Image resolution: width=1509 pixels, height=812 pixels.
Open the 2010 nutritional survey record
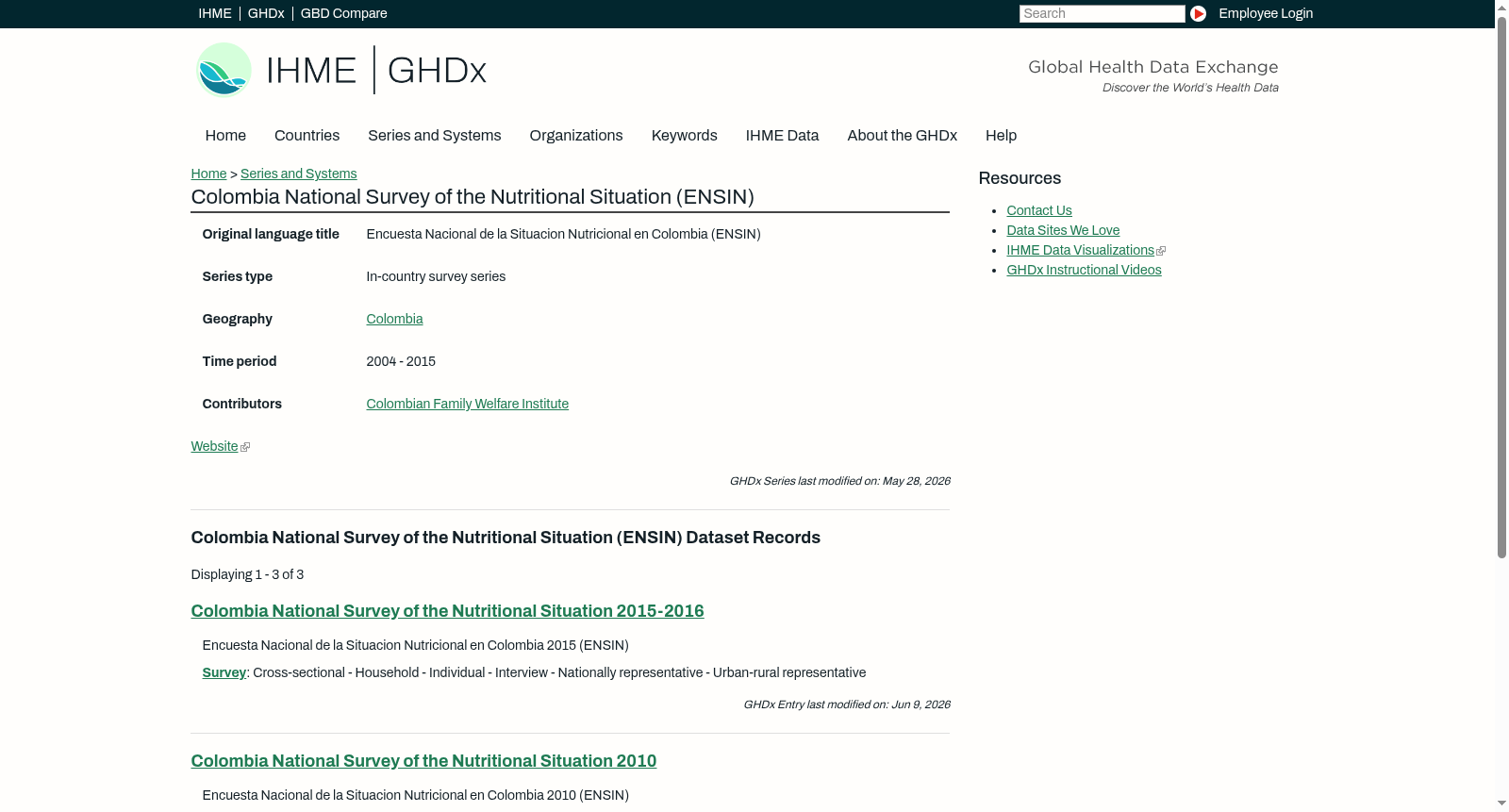[x=423, y=761]
